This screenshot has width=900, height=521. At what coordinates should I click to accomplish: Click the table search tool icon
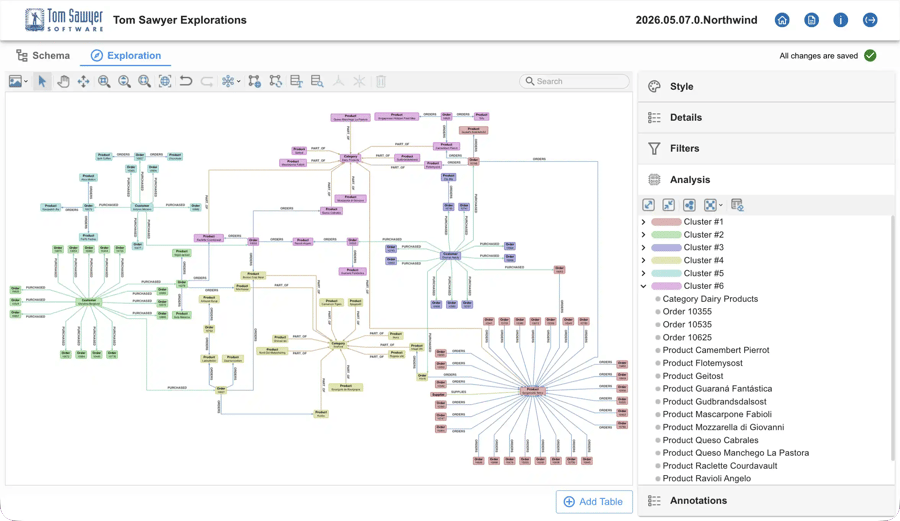pyautogui.click(x=317, y=81)
